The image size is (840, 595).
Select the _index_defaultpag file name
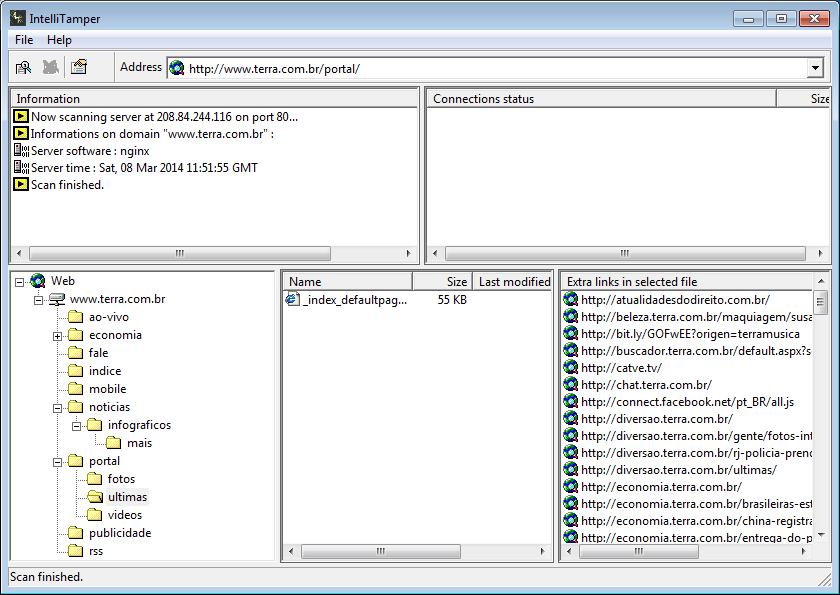(x=355, y=299)
